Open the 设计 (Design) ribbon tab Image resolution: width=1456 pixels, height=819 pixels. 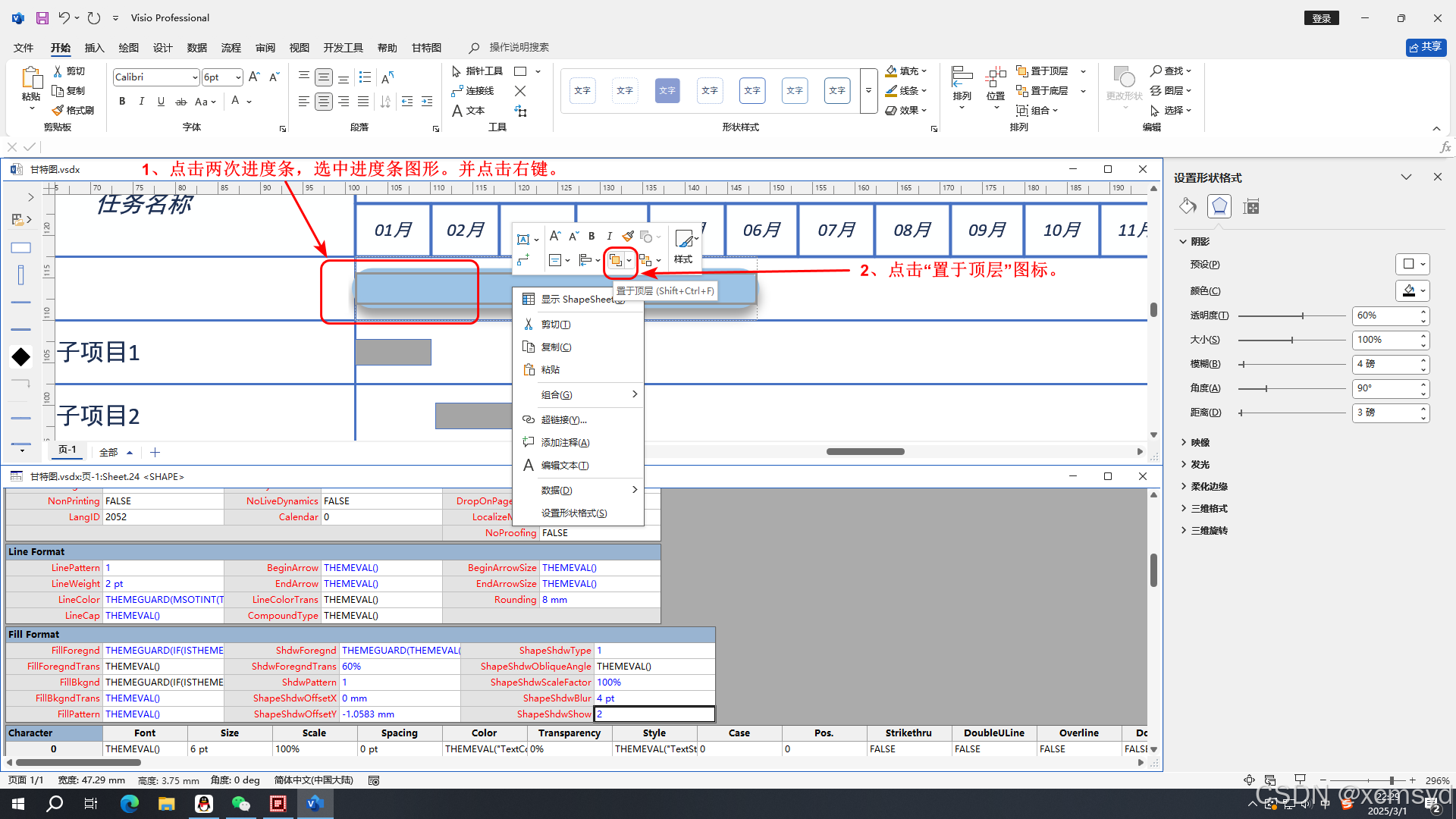[x=162, y=48]
